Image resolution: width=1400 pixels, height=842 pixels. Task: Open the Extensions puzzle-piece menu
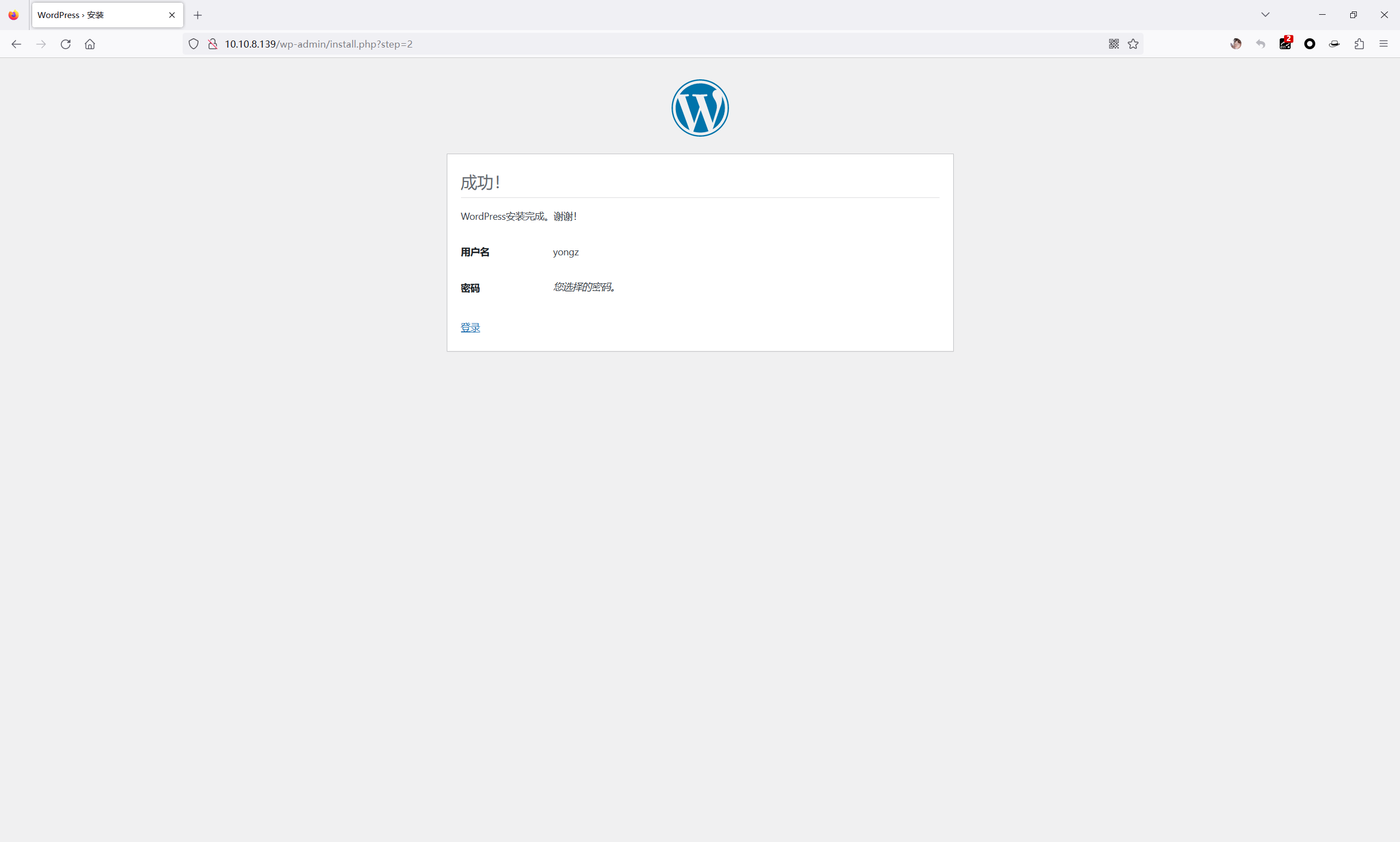point(1359,44)
